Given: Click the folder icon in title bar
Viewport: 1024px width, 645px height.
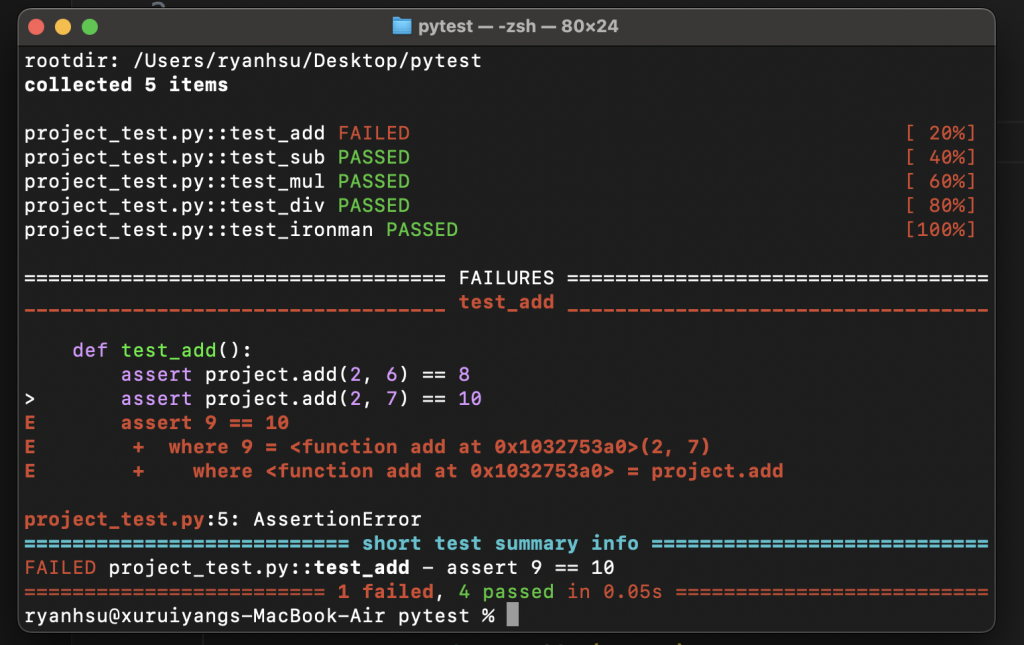Looking at the screenshot, I should pyautogui.click(x=402, y=26).
